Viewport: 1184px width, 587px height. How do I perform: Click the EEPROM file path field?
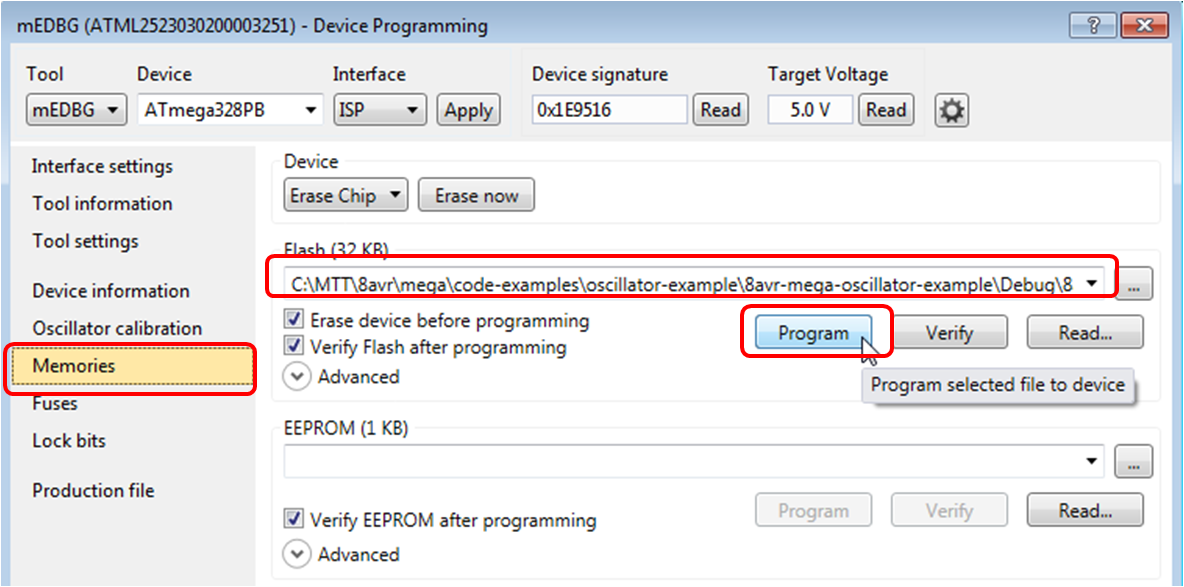tap(680, 461)
